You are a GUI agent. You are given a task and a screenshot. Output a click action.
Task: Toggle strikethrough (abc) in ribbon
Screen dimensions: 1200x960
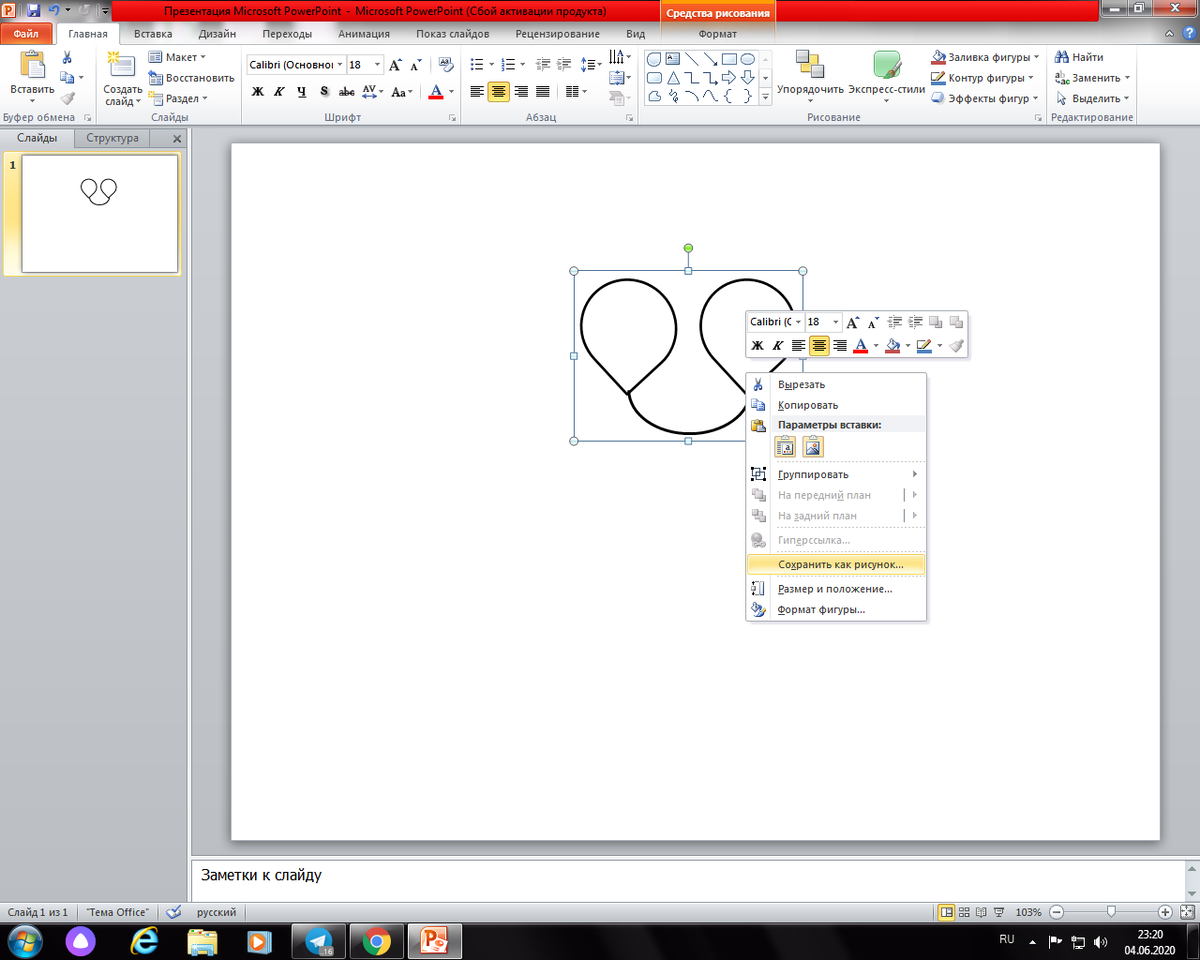click(347, 91)
